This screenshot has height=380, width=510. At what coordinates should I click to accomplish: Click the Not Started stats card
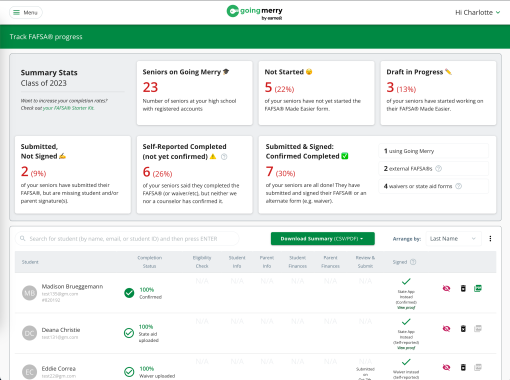316,93
